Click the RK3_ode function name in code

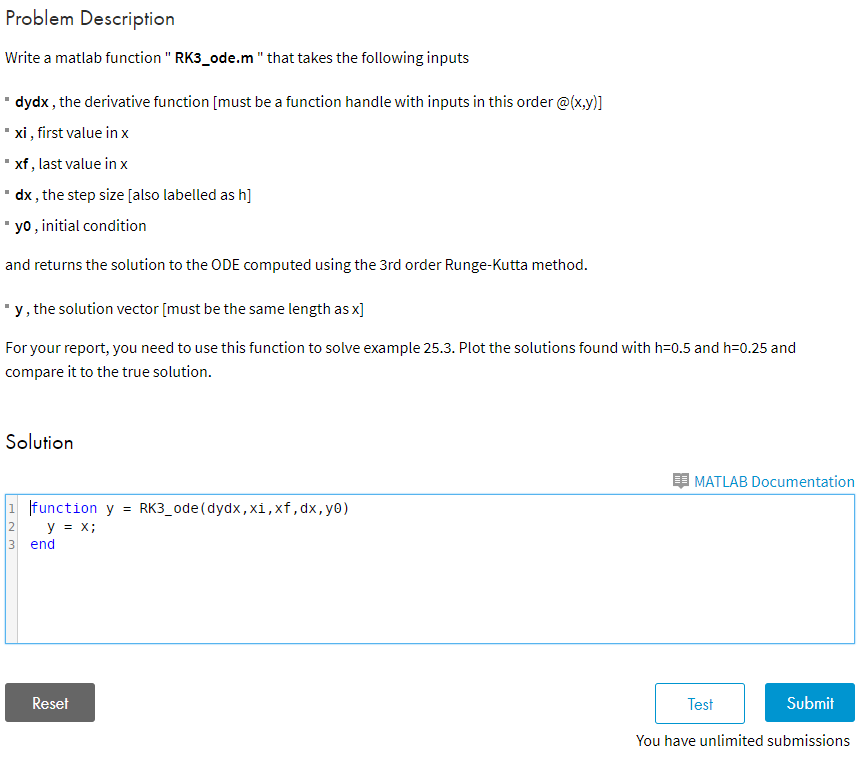[166, 508]
